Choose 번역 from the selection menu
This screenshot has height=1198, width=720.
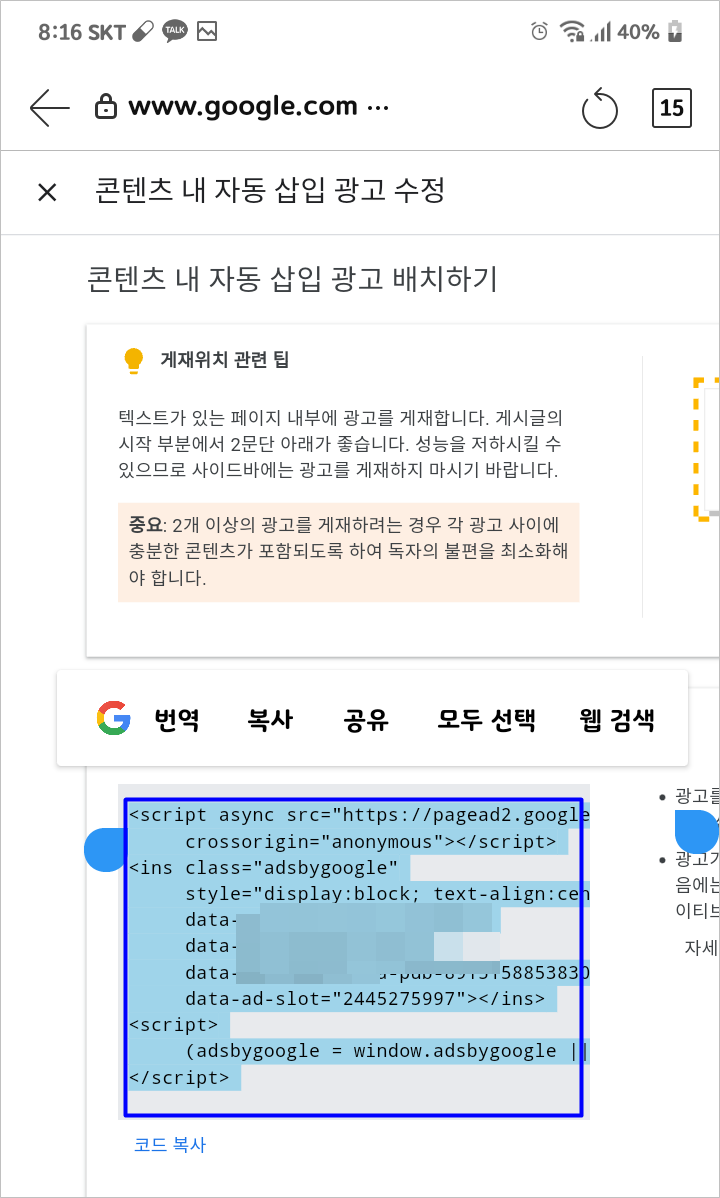coord(177,720)
